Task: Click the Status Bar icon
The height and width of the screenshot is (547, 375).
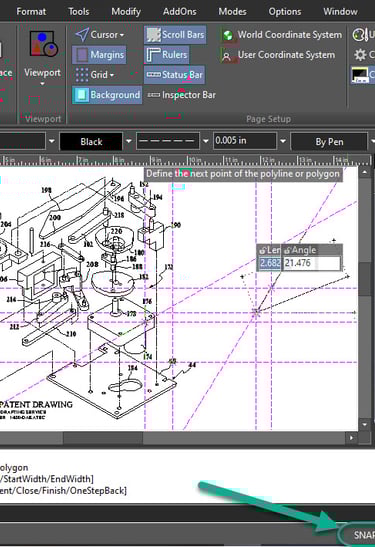Action: (153, 75)
